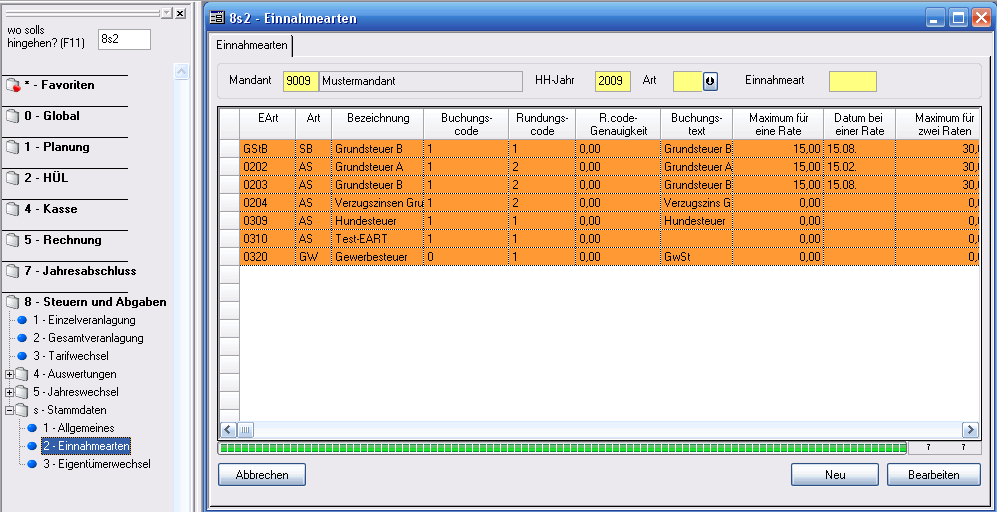Expand the 5 - Jahreswechsel tree node

click(10, 392)
